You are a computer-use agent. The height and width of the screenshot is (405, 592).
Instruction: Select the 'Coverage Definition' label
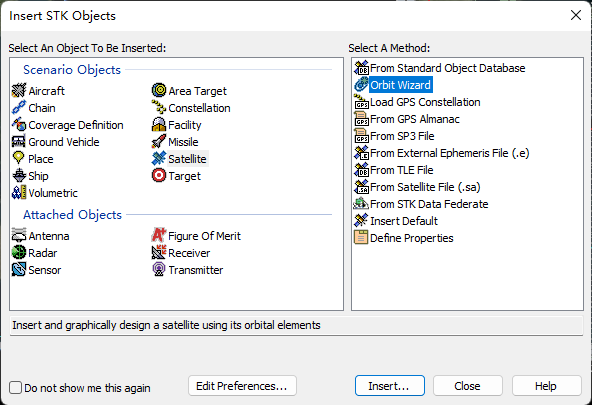tap(76, 125)
